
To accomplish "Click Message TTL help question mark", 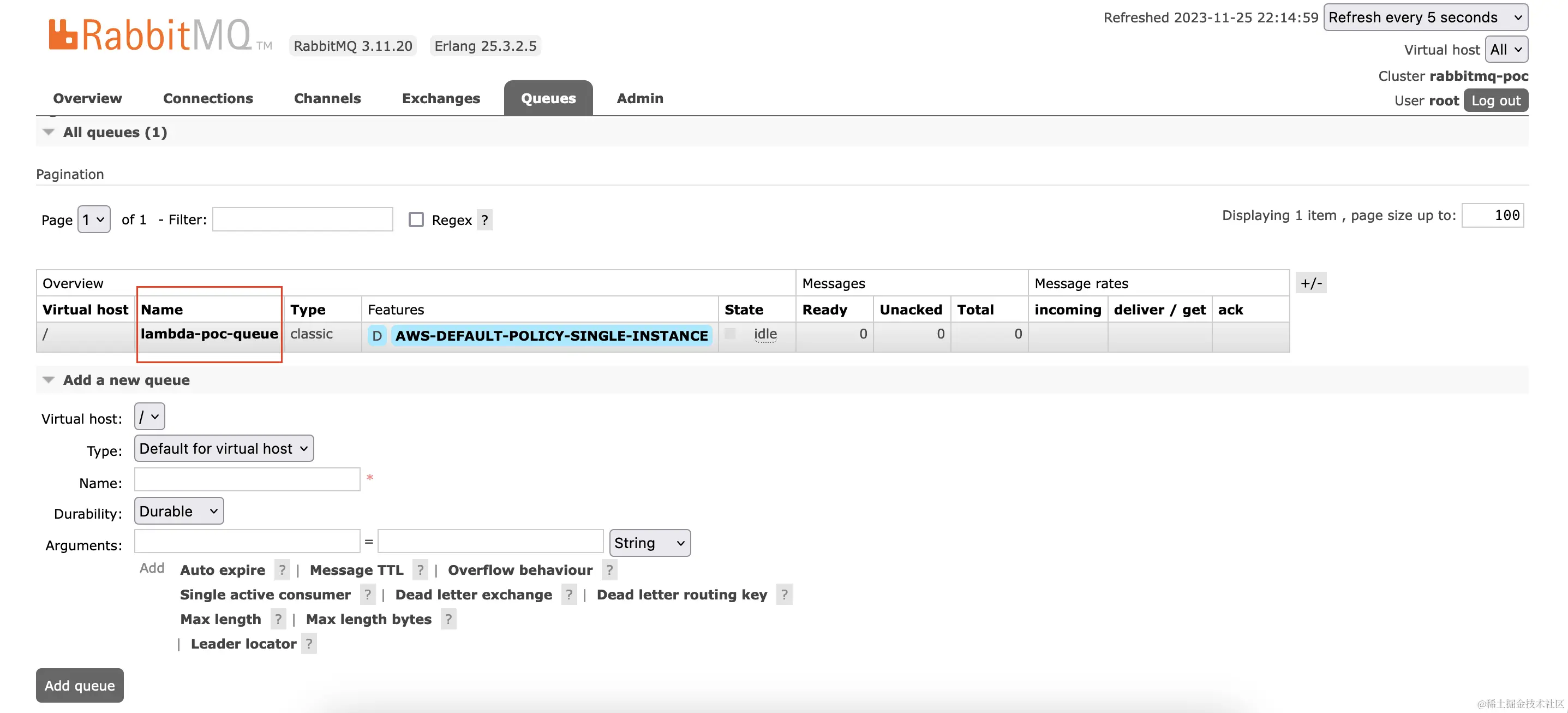I will 420,570.
